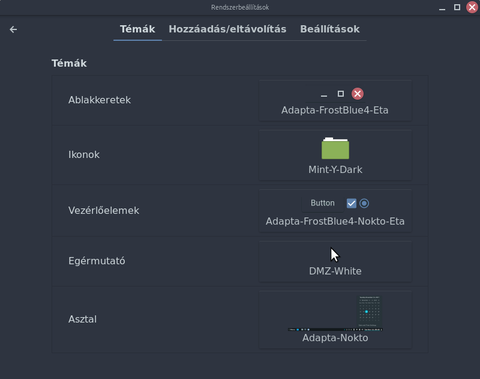Switch to the Beállítások tab
The width and height of the screenshot is (480, 379).
click(x=330, y=29)
